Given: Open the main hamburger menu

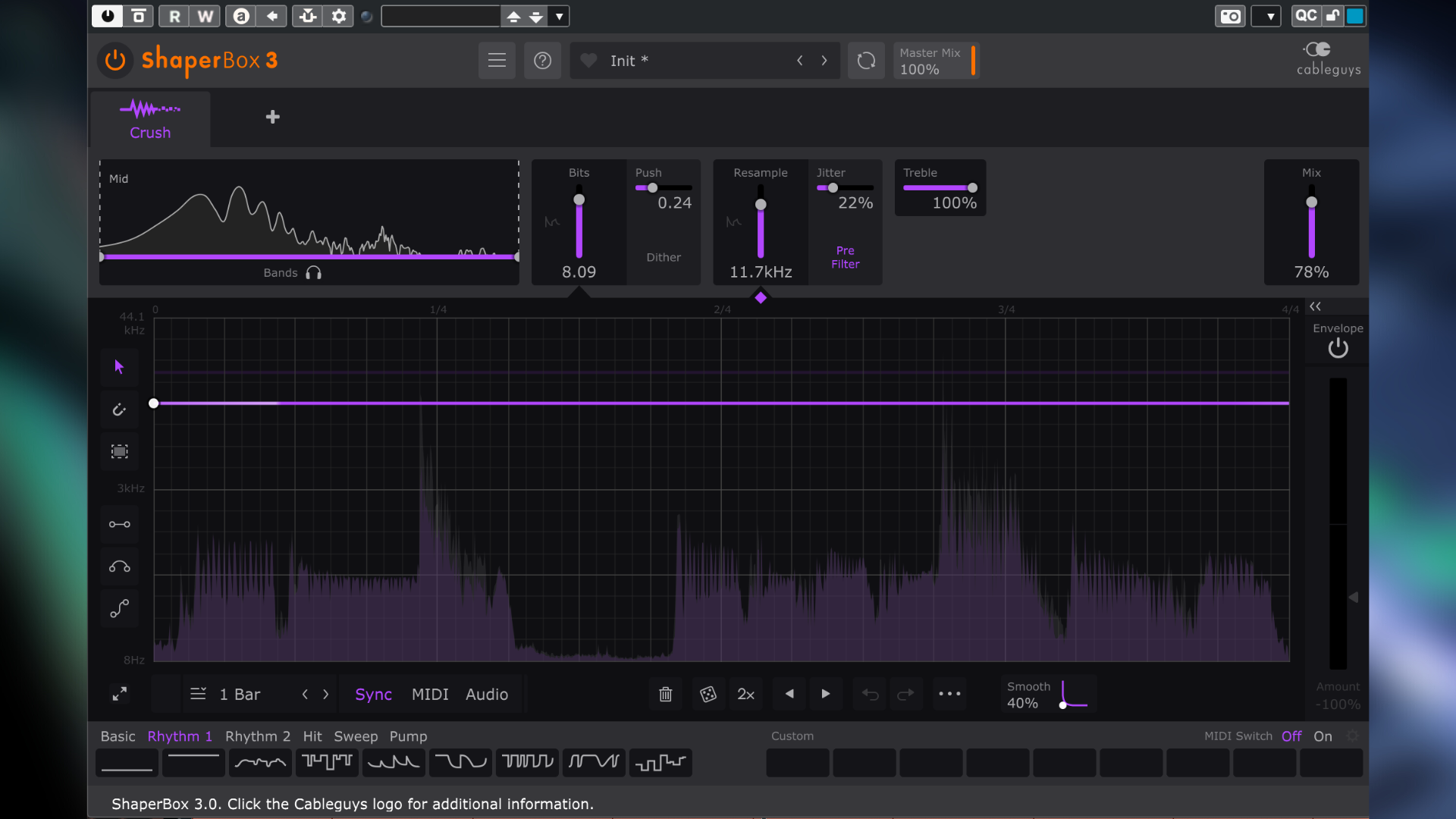Looking at the screenshot, I should point(497,61).
